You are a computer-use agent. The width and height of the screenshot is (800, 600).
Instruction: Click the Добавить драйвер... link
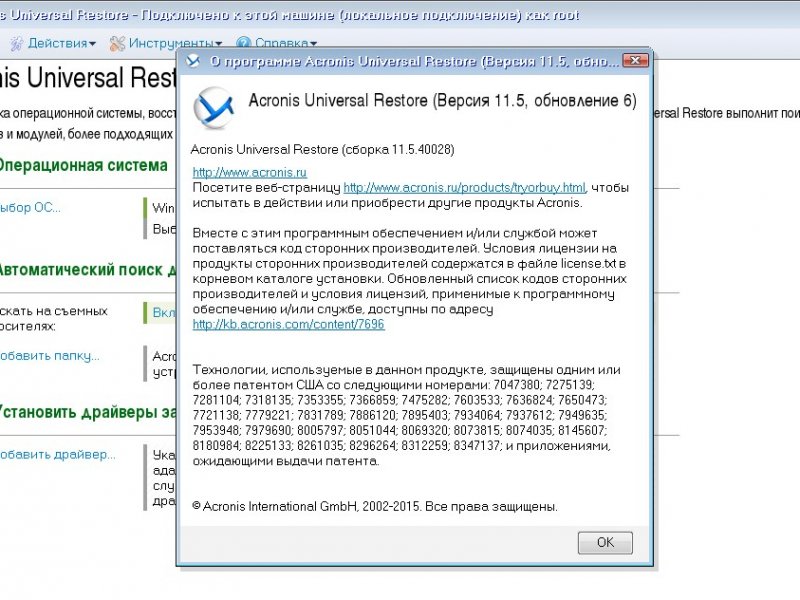(57, 454)
